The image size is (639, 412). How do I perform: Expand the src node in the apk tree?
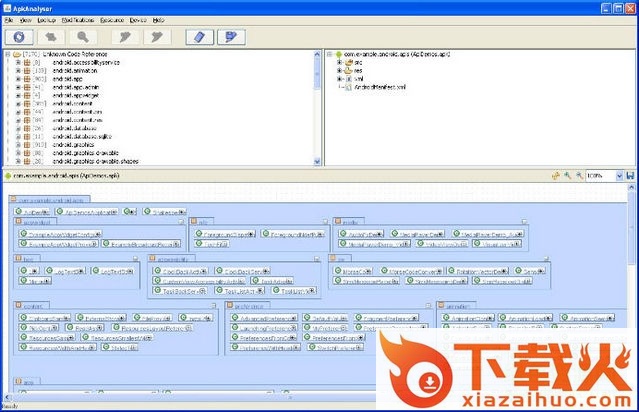(339, 62)
